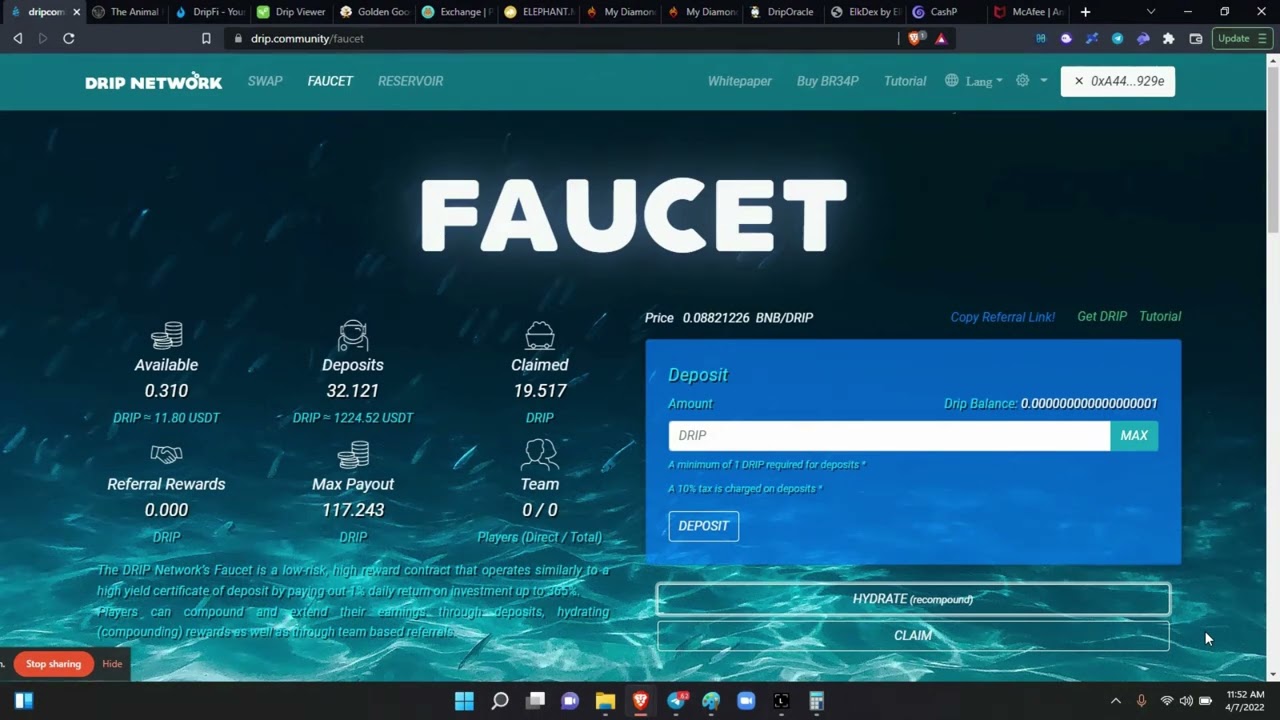Switch to the ELEPHANT browser tab

538,12
